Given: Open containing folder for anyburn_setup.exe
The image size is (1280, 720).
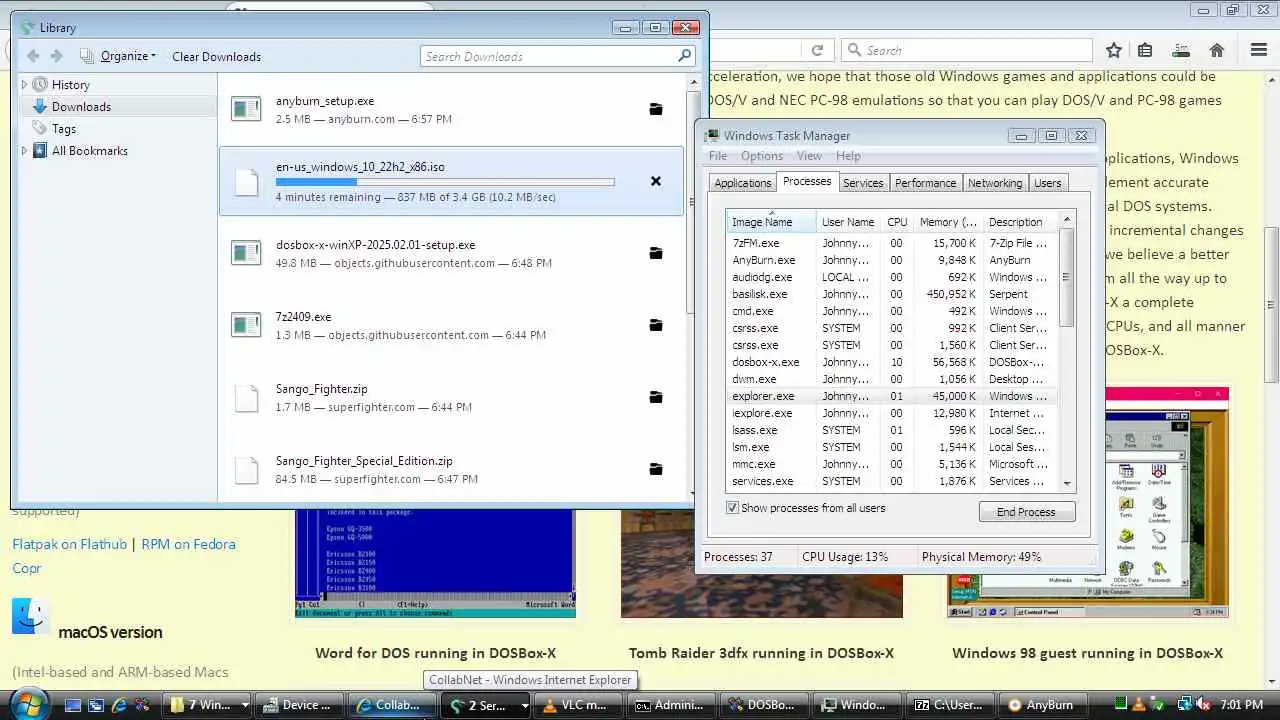Looking at the screenshot, I should click(x=656, y=109).
